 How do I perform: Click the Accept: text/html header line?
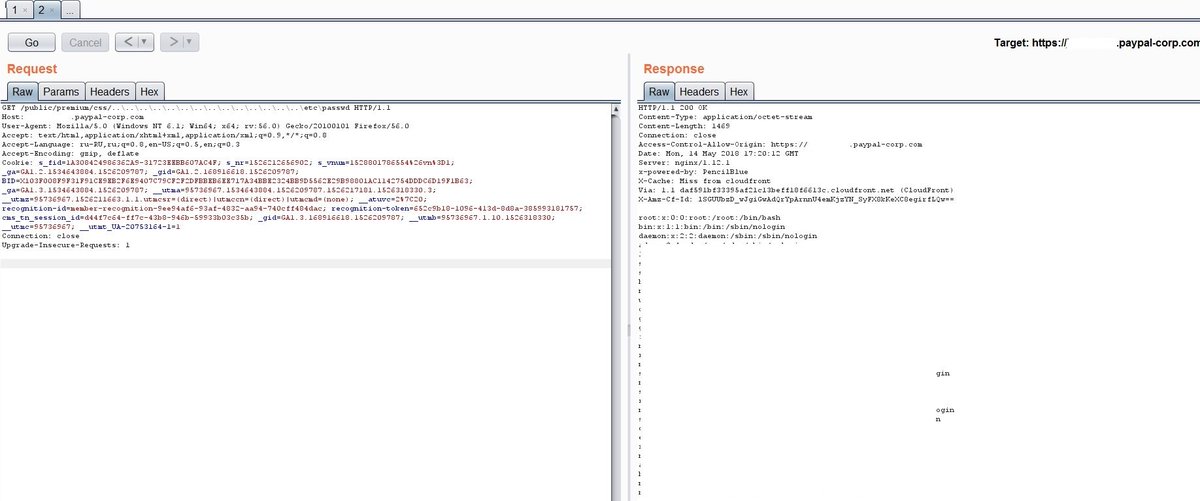(163, 135)
